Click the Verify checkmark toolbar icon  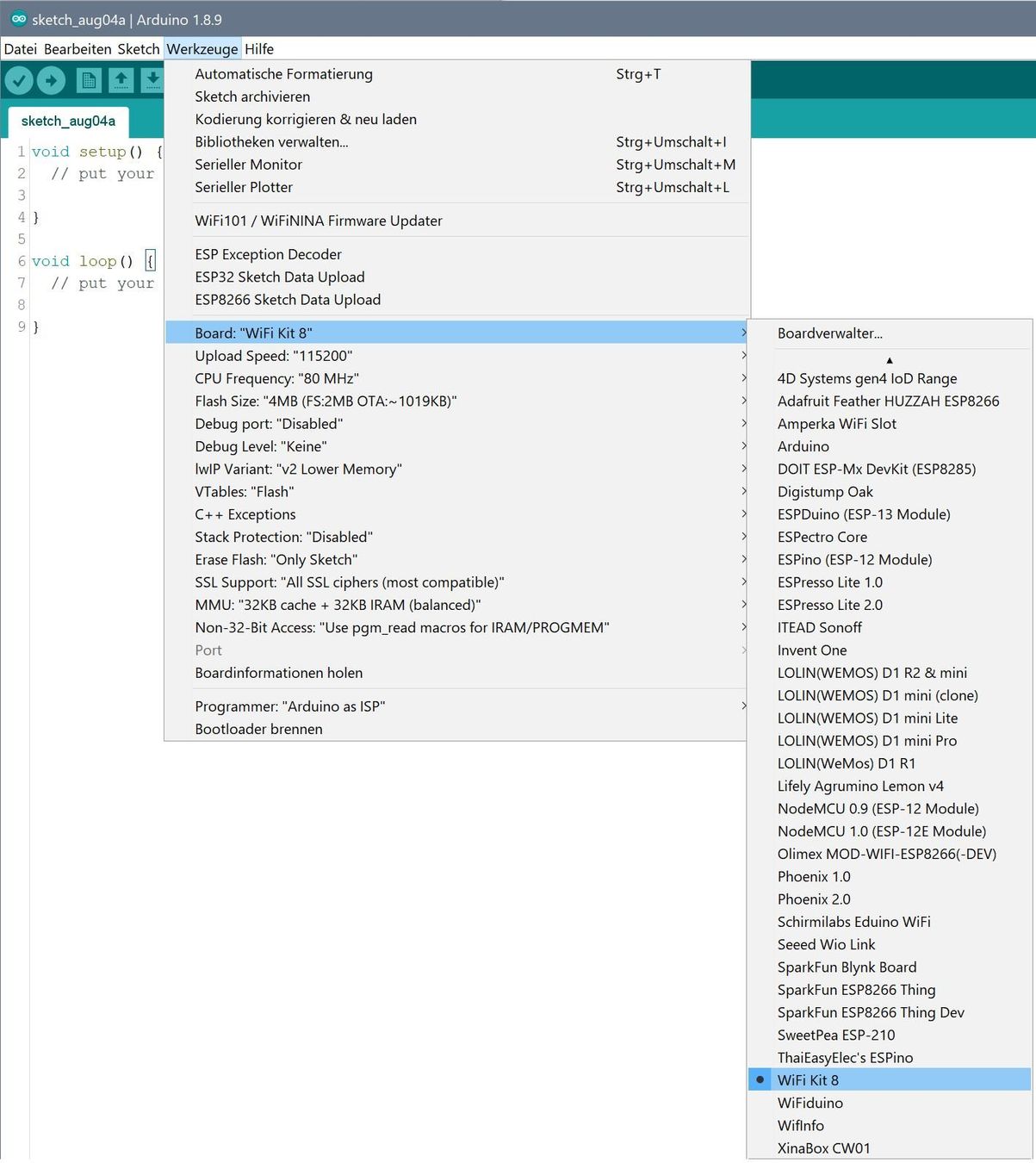tap(19, 81)
